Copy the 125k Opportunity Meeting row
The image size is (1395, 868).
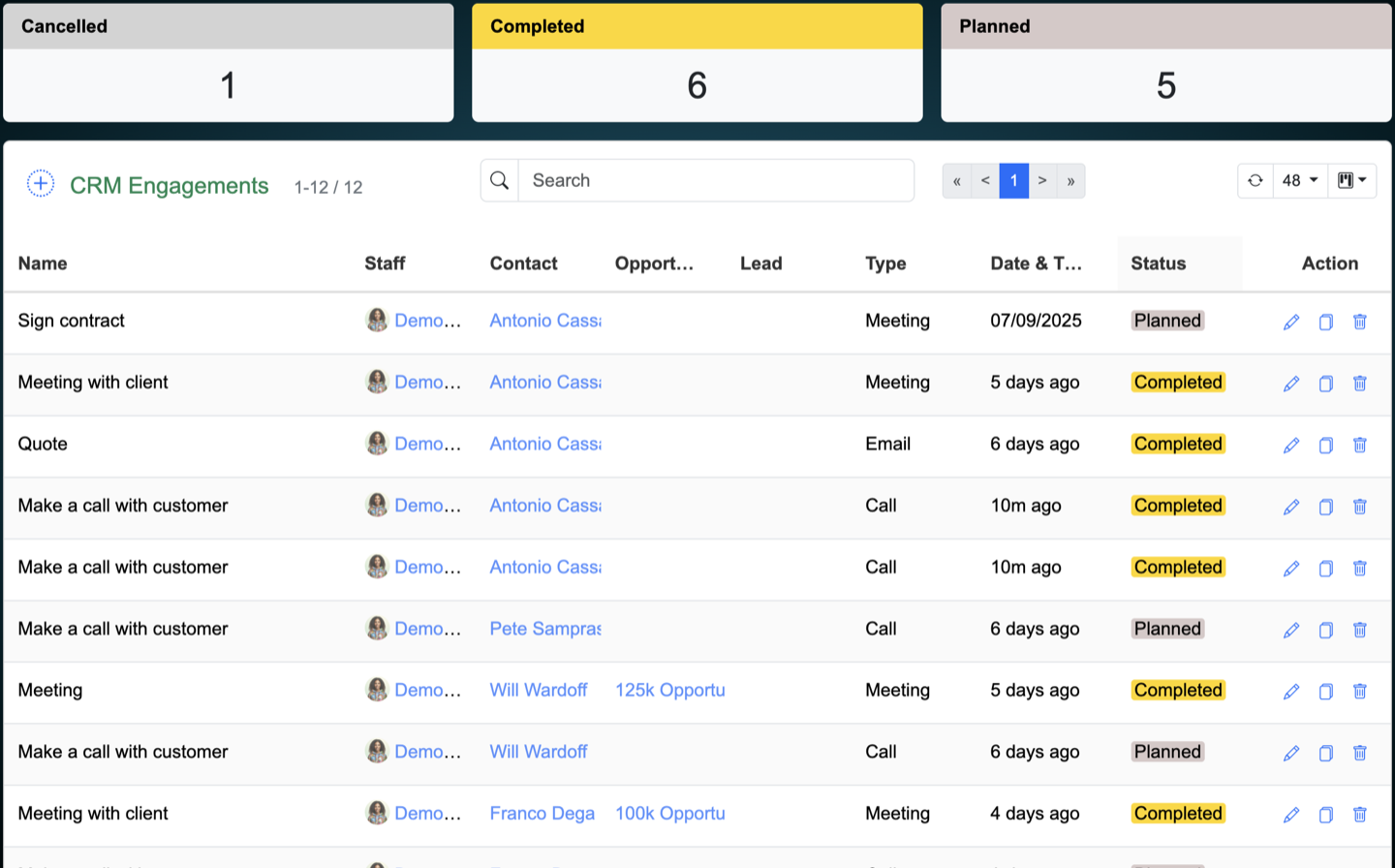point(1326,692)
